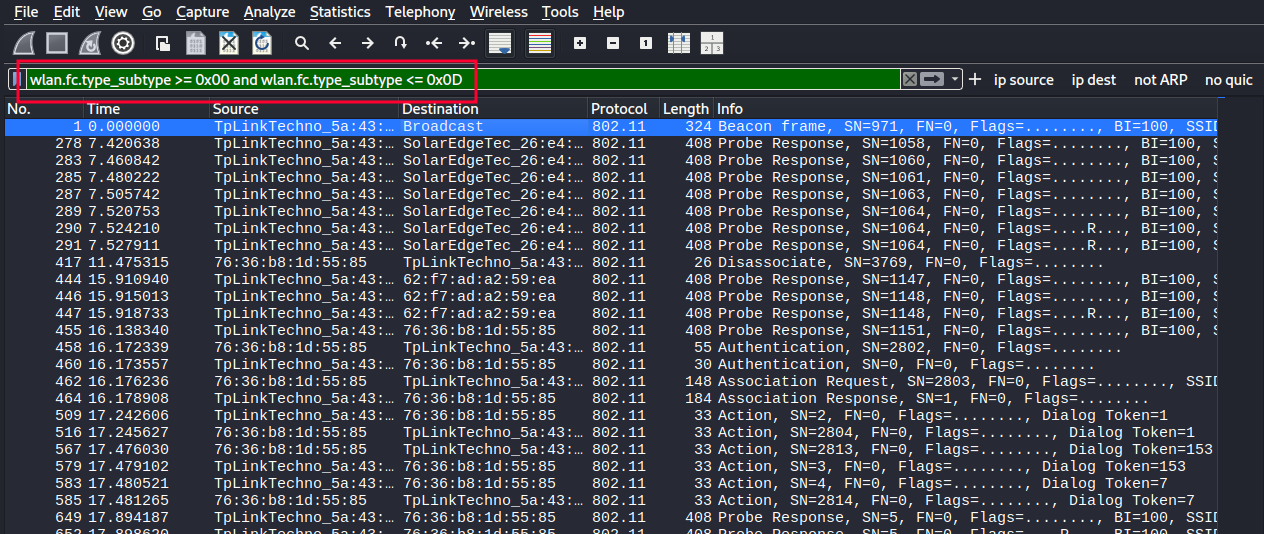Image resolution: width=1264 pixels, height=534 pixels.
Task: Open the Wireless menu
Action: click(498, 12)
